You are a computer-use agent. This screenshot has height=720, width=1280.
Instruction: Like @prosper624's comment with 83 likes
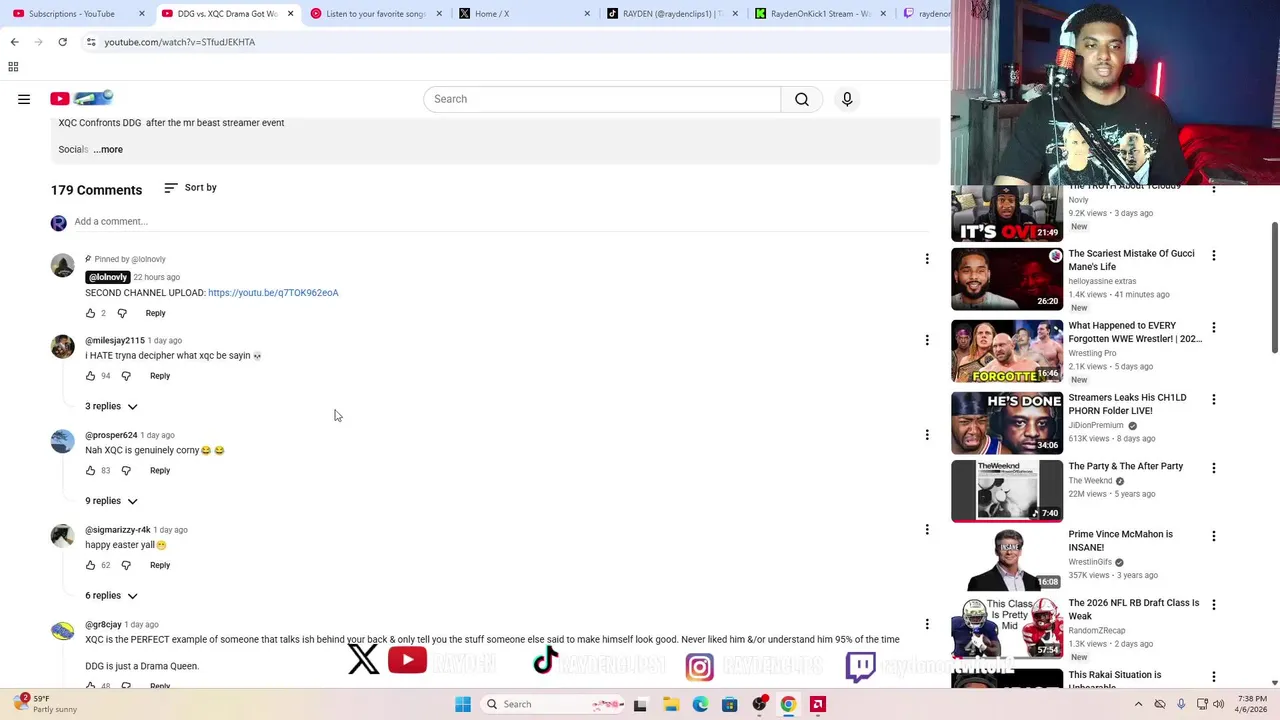tap(90, 470)
